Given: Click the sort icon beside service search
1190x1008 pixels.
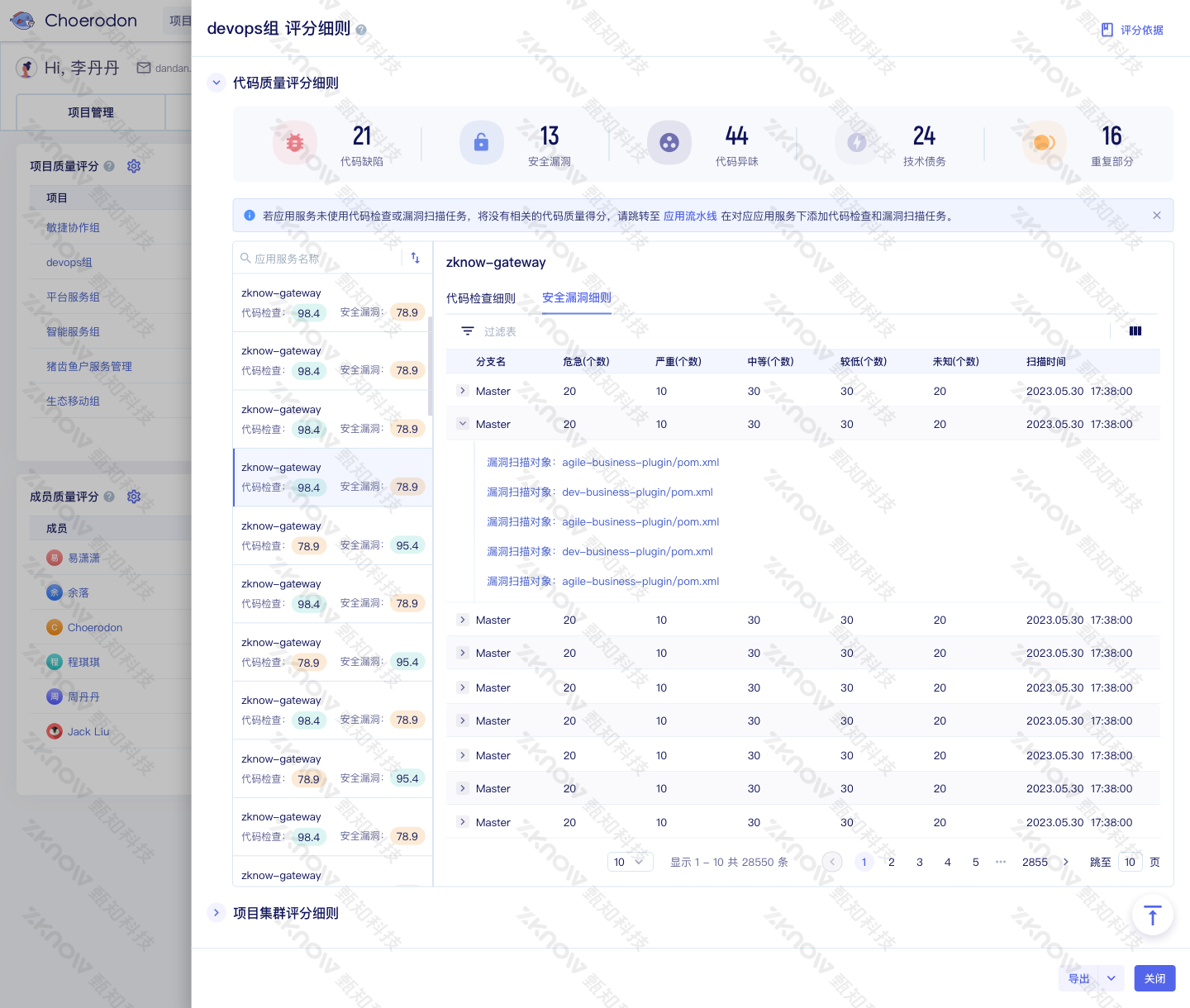Looking at the screenshot, I should click(416, 258).
